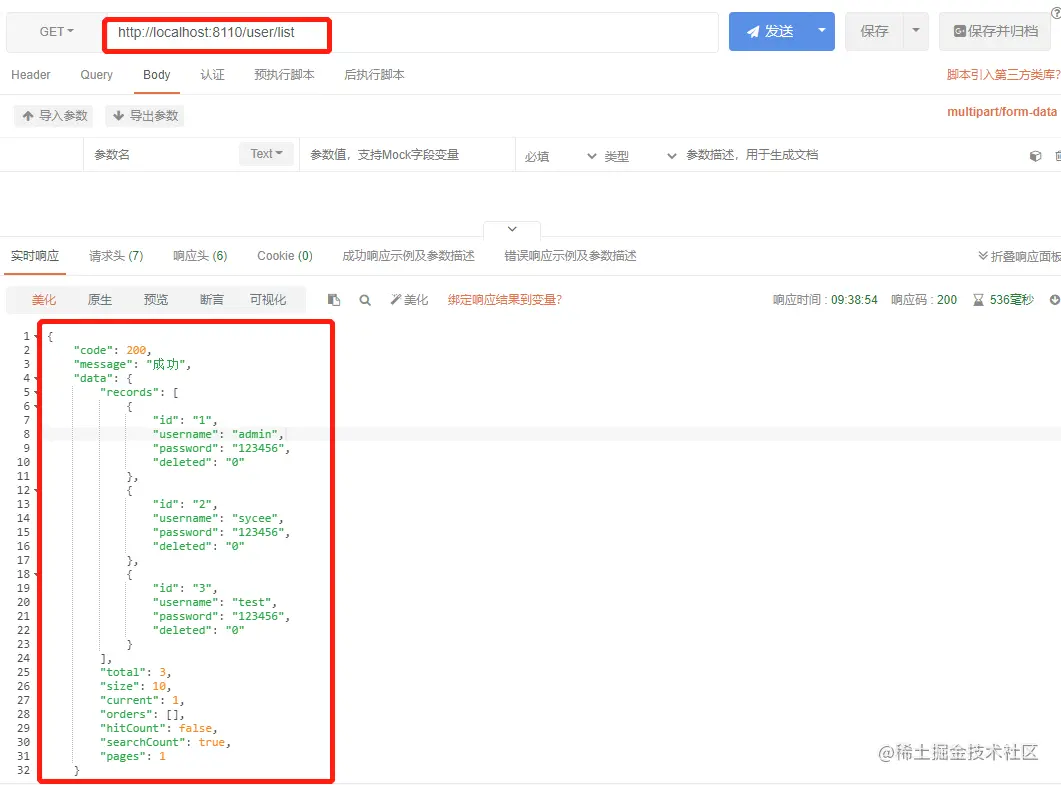Viewport: 1061px width, 785px height.
Task: Click 保存并归档 button
Action: [996, 31]
